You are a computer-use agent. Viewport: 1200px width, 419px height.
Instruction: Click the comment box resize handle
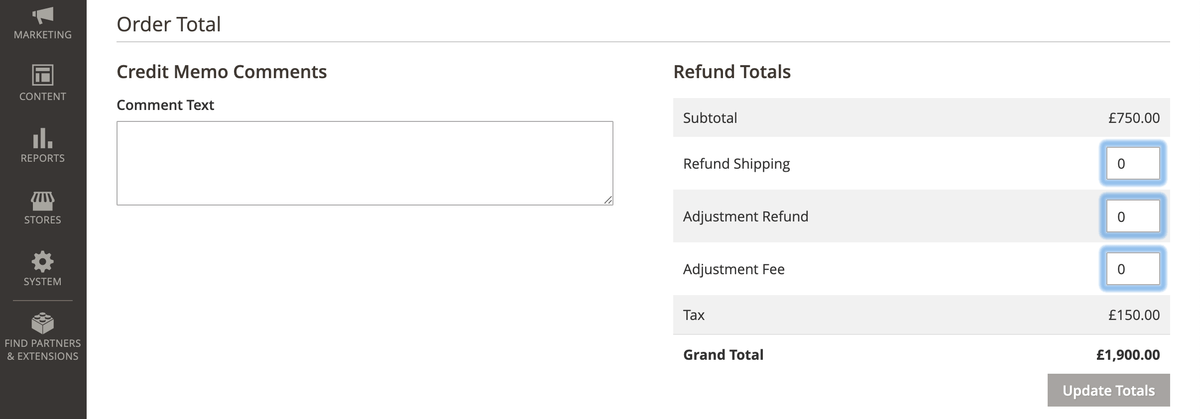click(x=608, y=200)
